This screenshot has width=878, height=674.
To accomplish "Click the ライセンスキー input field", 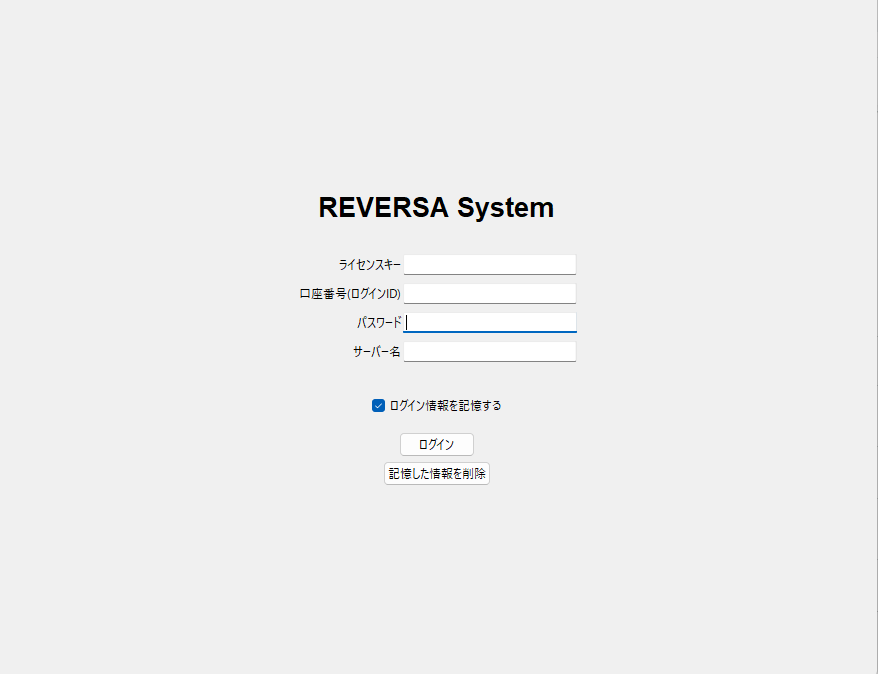I will [x=489, y=265].
